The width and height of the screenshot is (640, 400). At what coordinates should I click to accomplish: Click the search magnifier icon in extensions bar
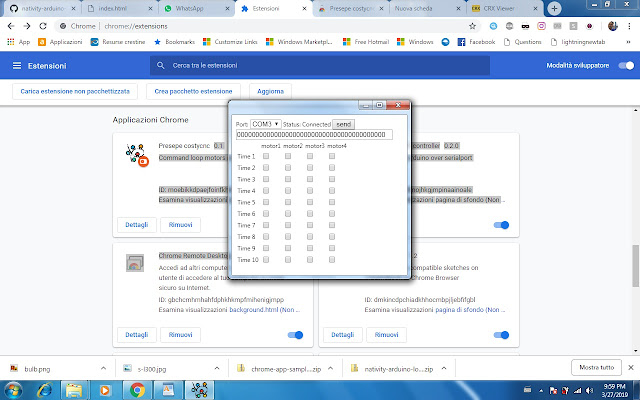(161, 65)
